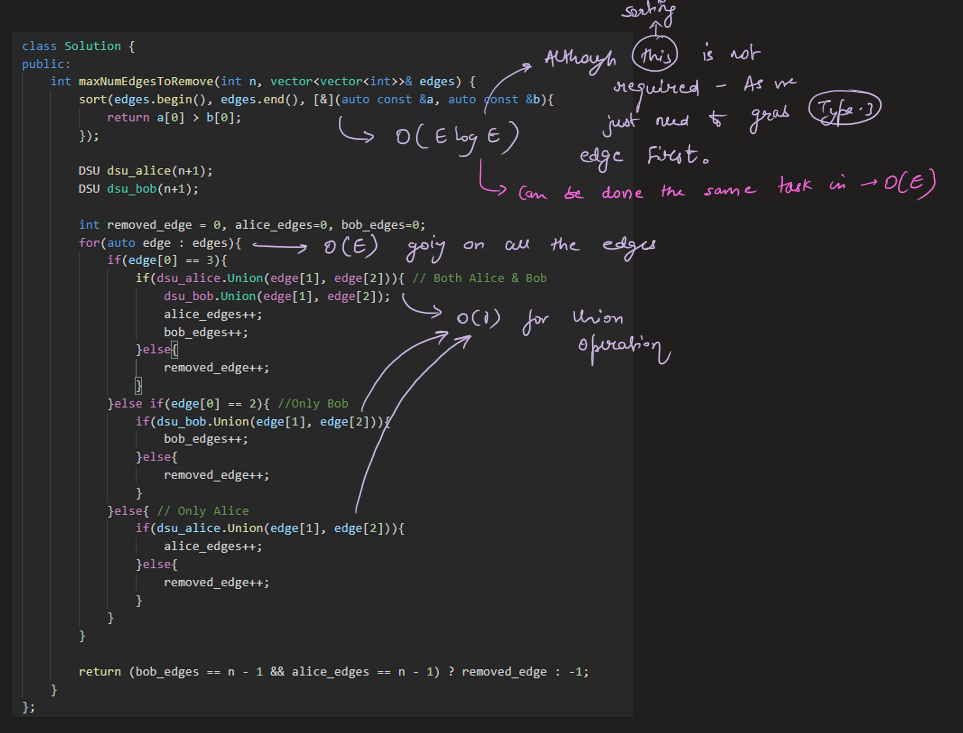Click the handwritten O(1) for Union annotation

tap(481, 320)
